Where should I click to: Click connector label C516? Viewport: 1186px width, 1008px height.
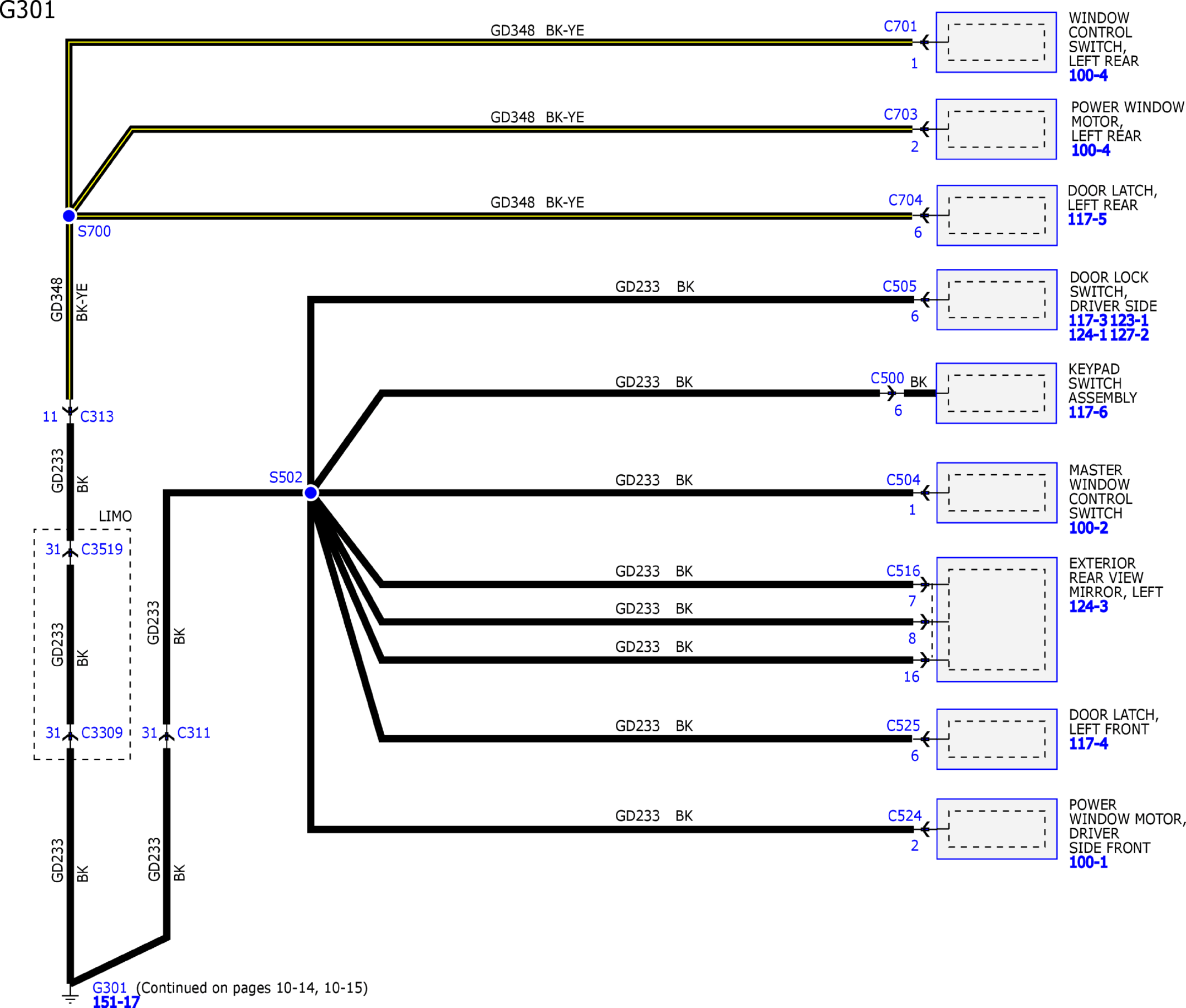click(903, 571)
